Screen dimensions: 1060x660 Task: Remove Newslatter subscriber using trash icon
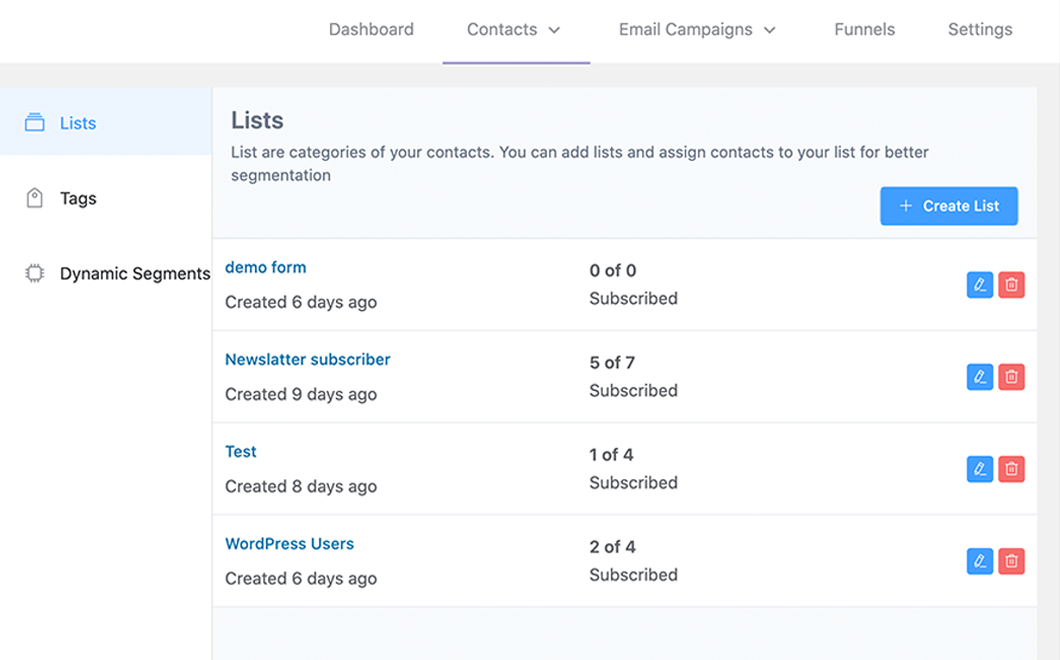pyautogui.click(x=1012, y=377)
